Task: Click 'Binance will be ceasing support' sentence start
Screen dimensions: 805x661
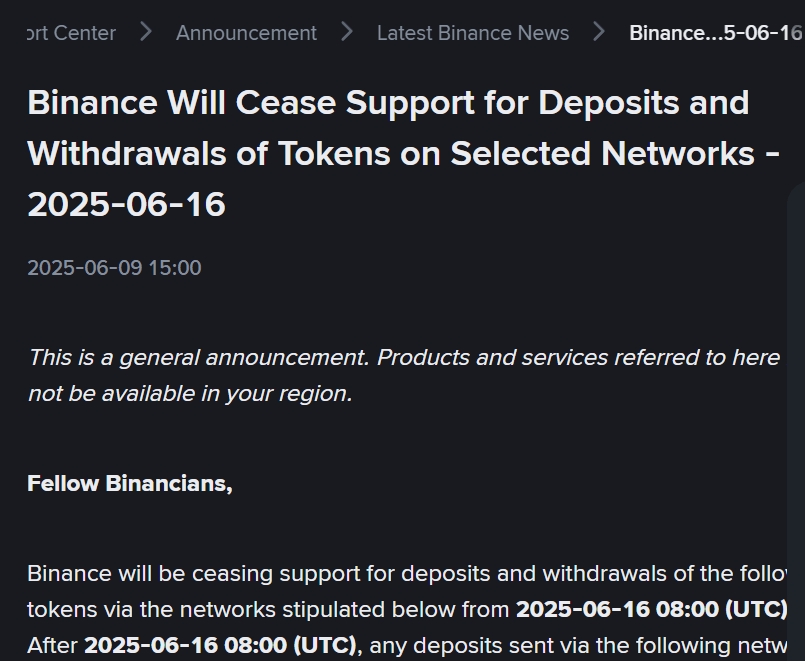Action: coord(200,574)
